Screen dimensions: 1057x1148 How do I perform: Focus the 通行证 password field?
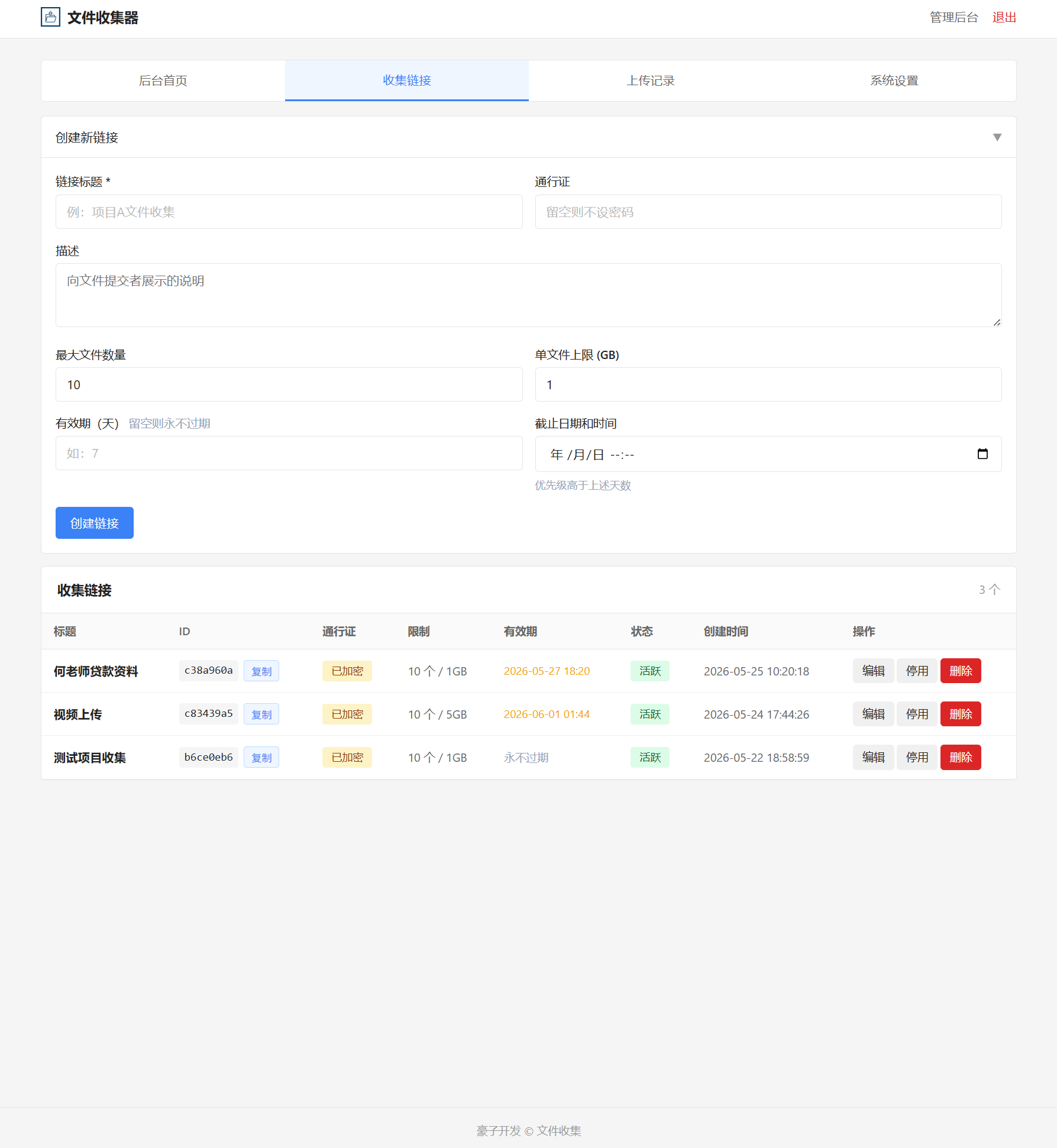768,212
